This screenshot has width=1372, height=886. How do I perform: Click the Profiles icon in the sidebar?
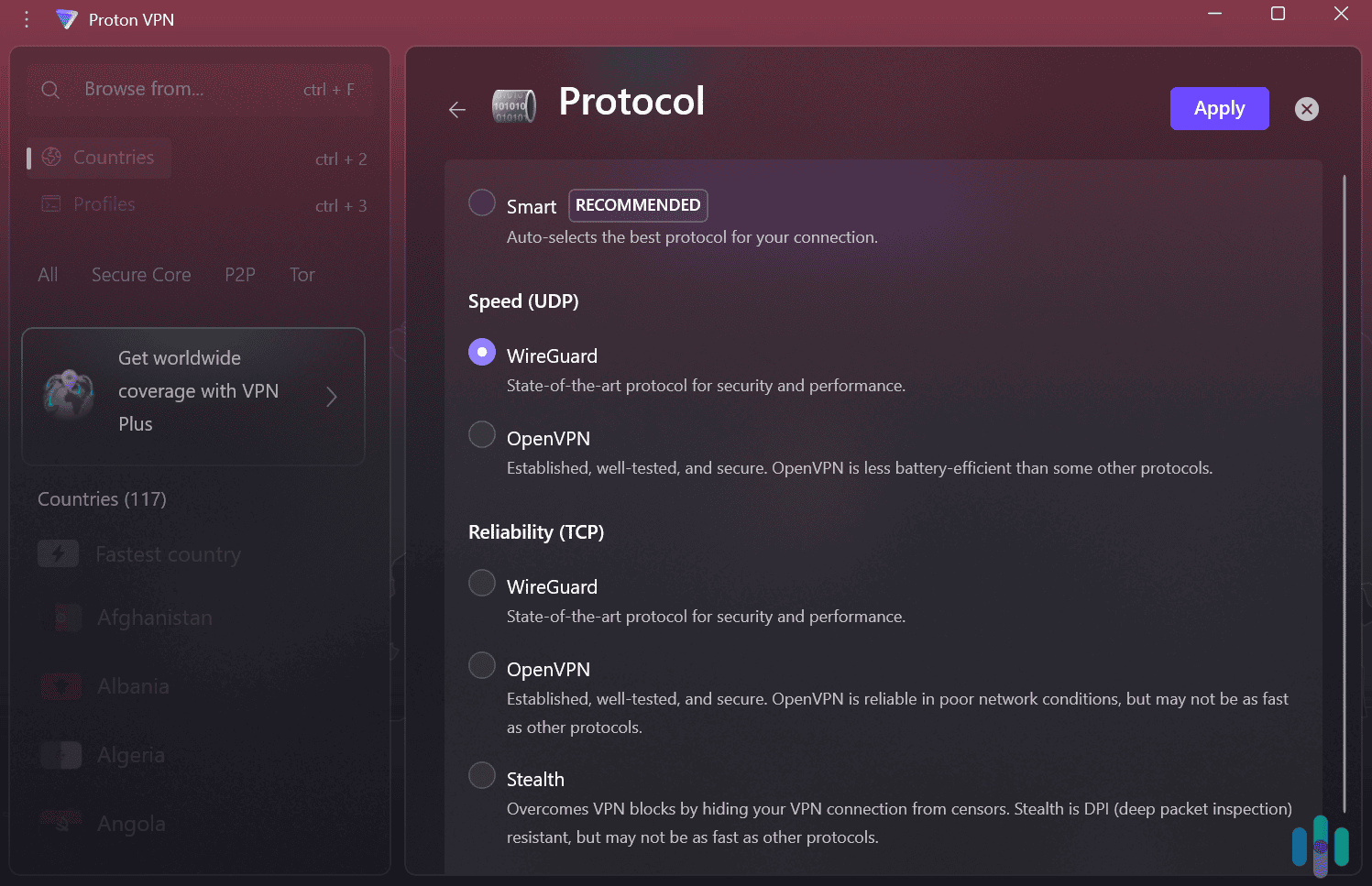[x=51, y=203]
